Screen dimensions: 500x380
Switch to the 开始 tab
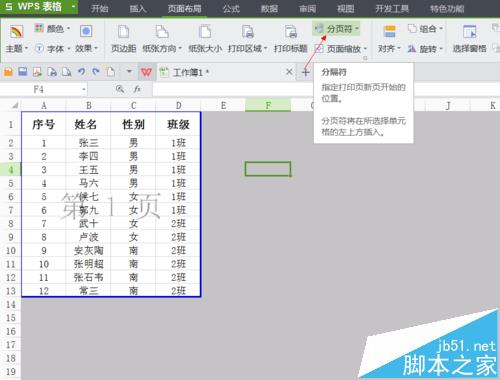click(100, 8)
